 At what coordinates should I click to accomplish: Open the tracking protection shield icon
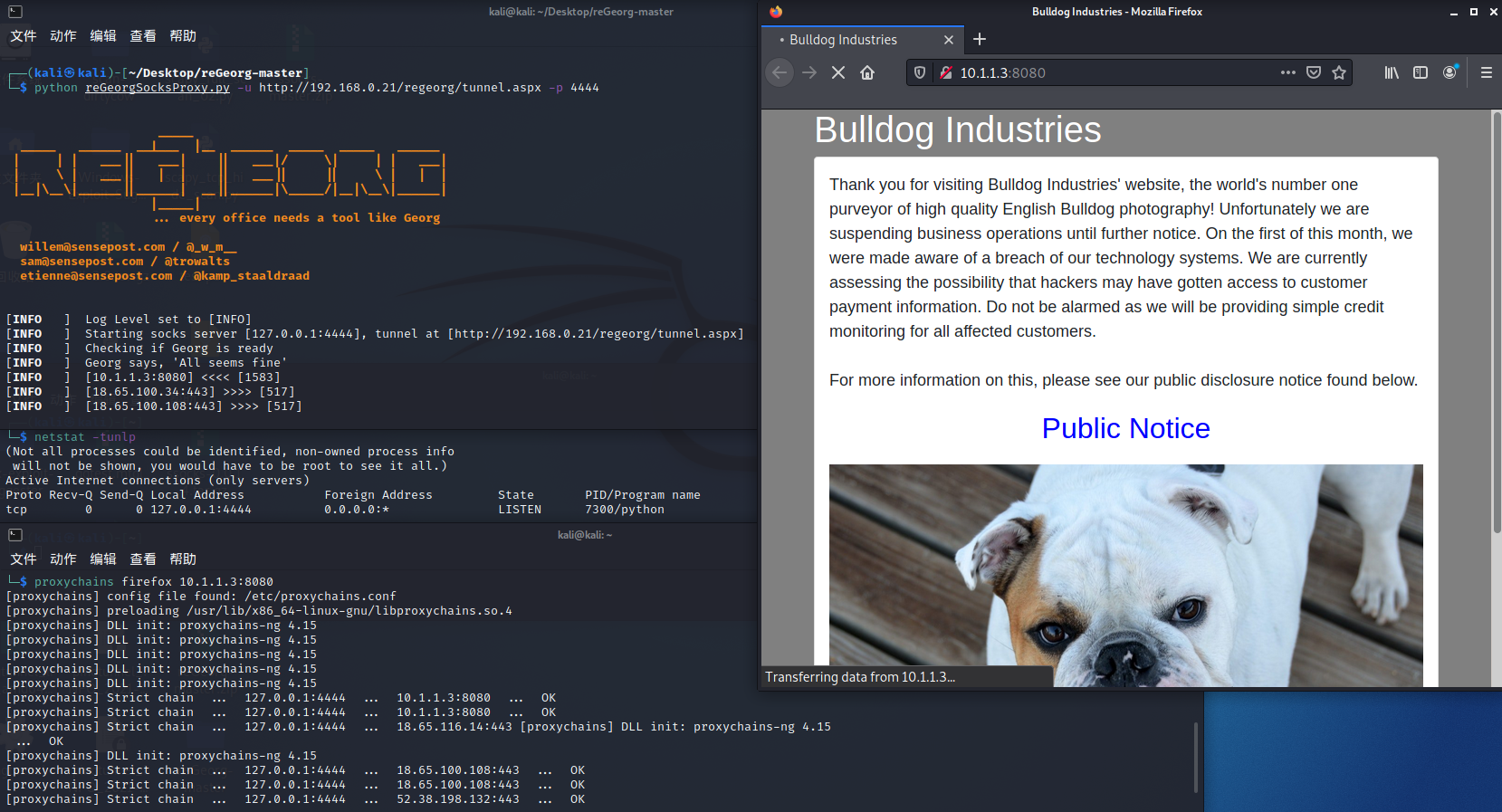coord(920,72)
